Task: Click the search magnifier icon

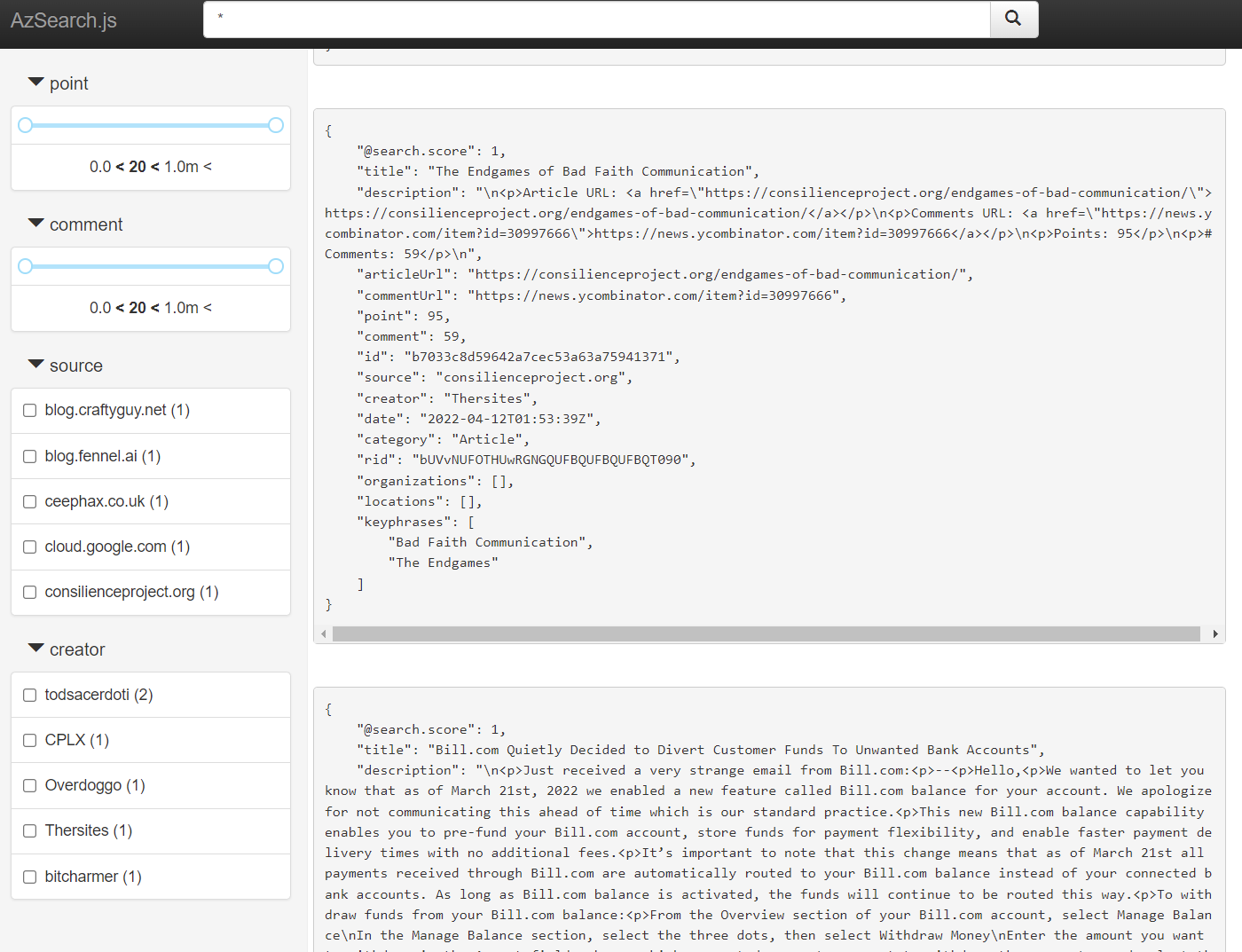Action: [1013, 19]
